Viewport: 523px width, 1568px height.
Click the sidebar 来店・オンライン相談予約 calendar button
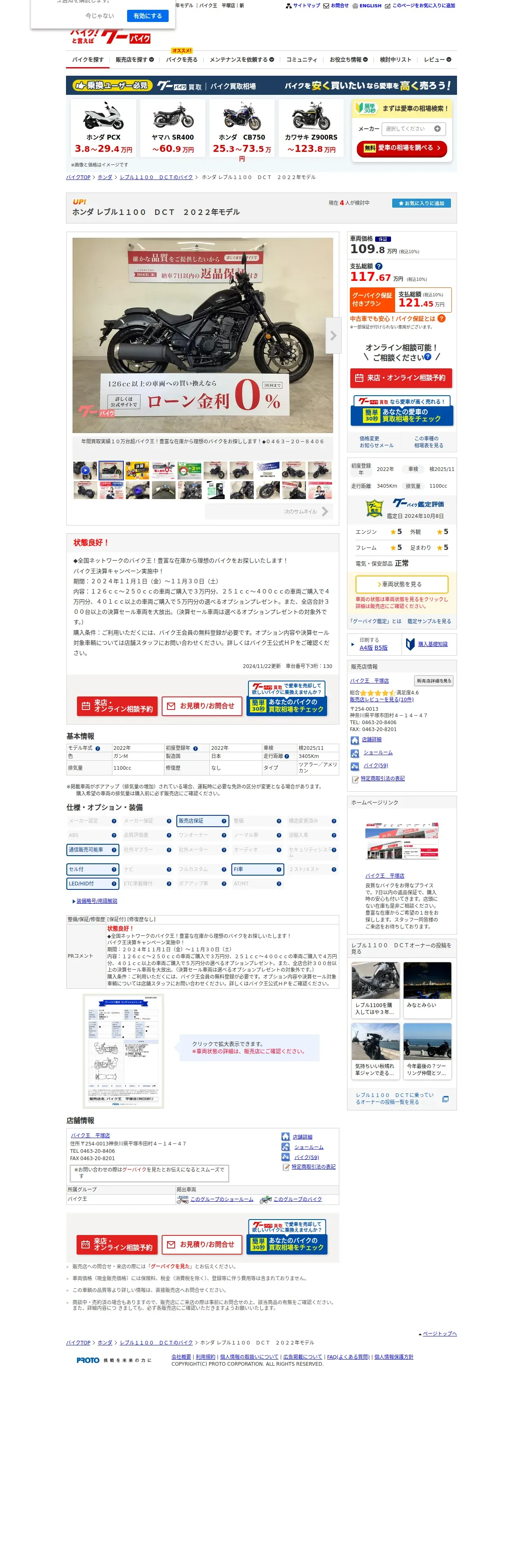pyautogui.click(x=401, y=378)
